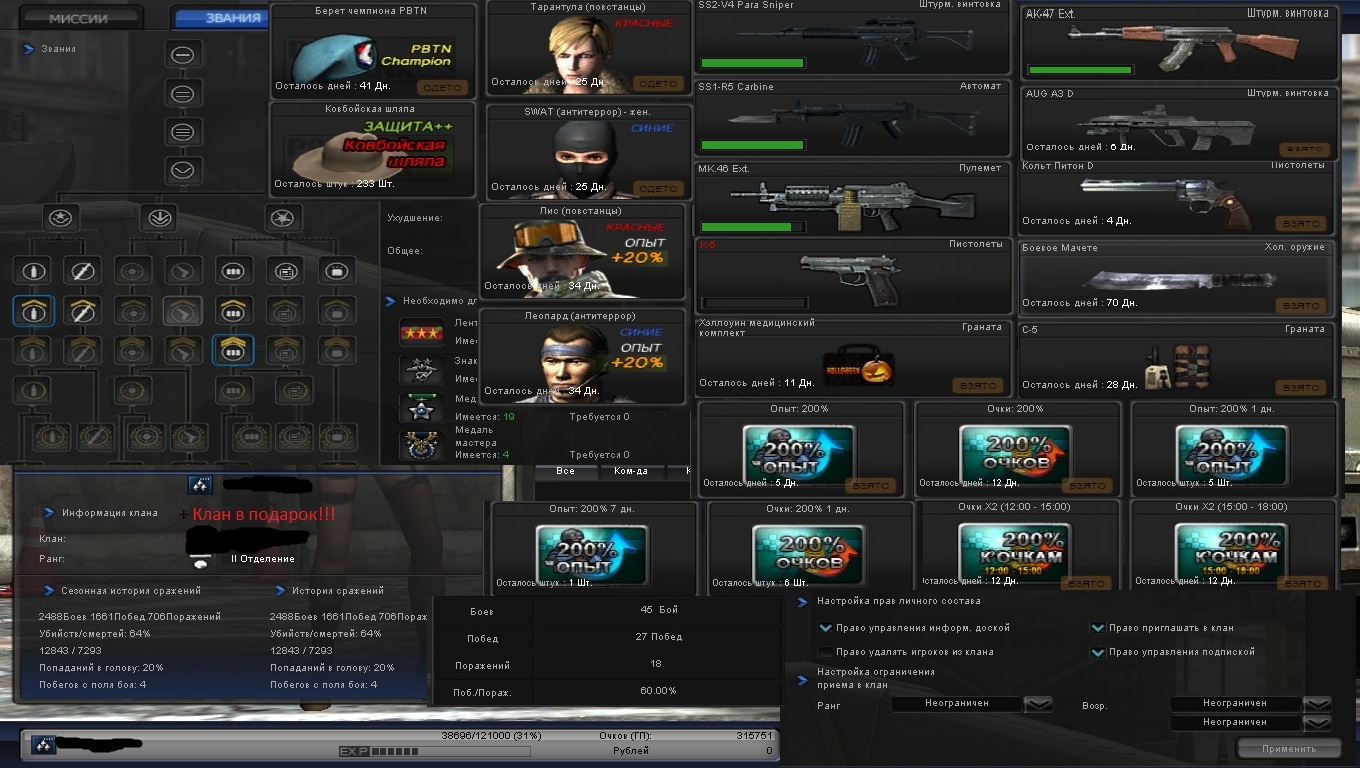Click the red Клан в подарок!!! text
The height and width of the screenshot is (768, 1360).
coord(264,514)
